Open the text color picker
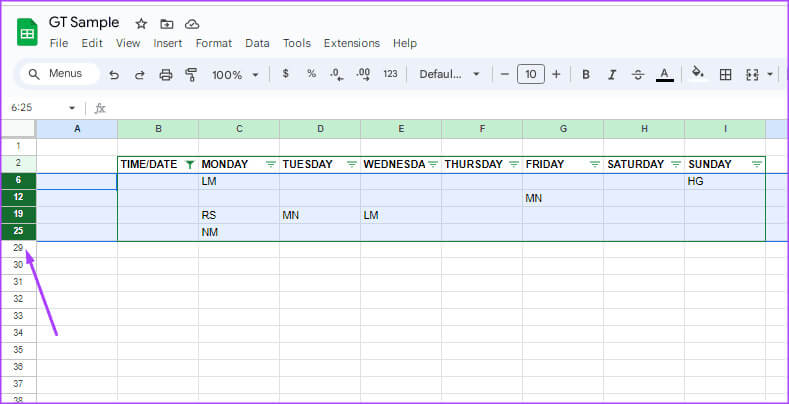 pos(664,74)
